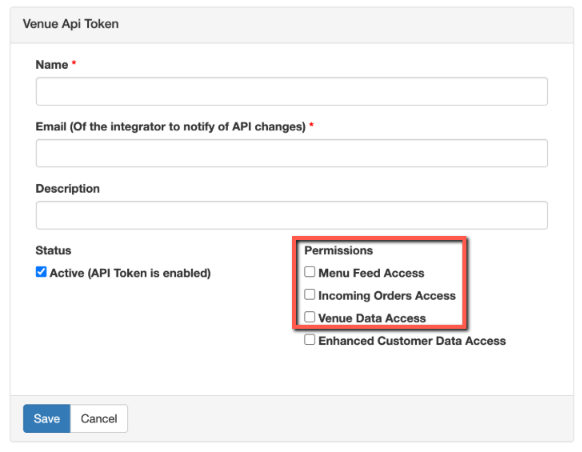Check the Venue Data Access box
582x452 pixels.
coord(310,317)
